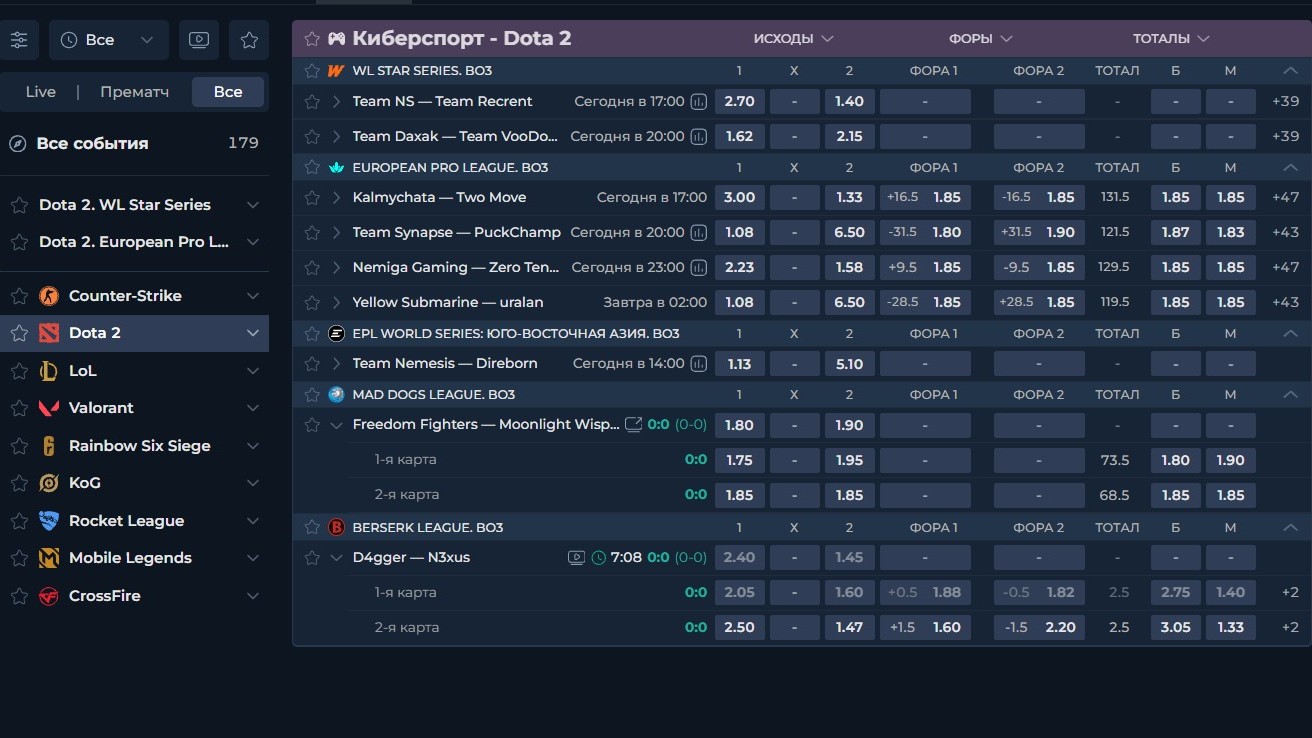Switch to the Live tab
Screen dimensions: 1312x738
click(x=41, y=92)
